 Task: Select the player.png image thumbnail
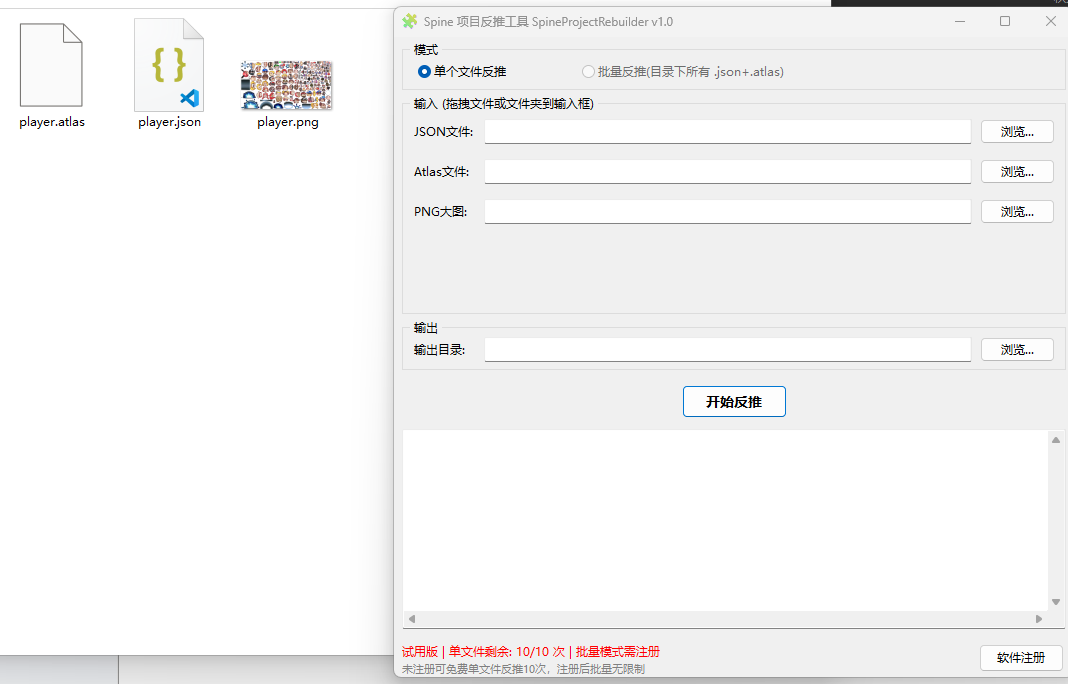coord(287,85)
